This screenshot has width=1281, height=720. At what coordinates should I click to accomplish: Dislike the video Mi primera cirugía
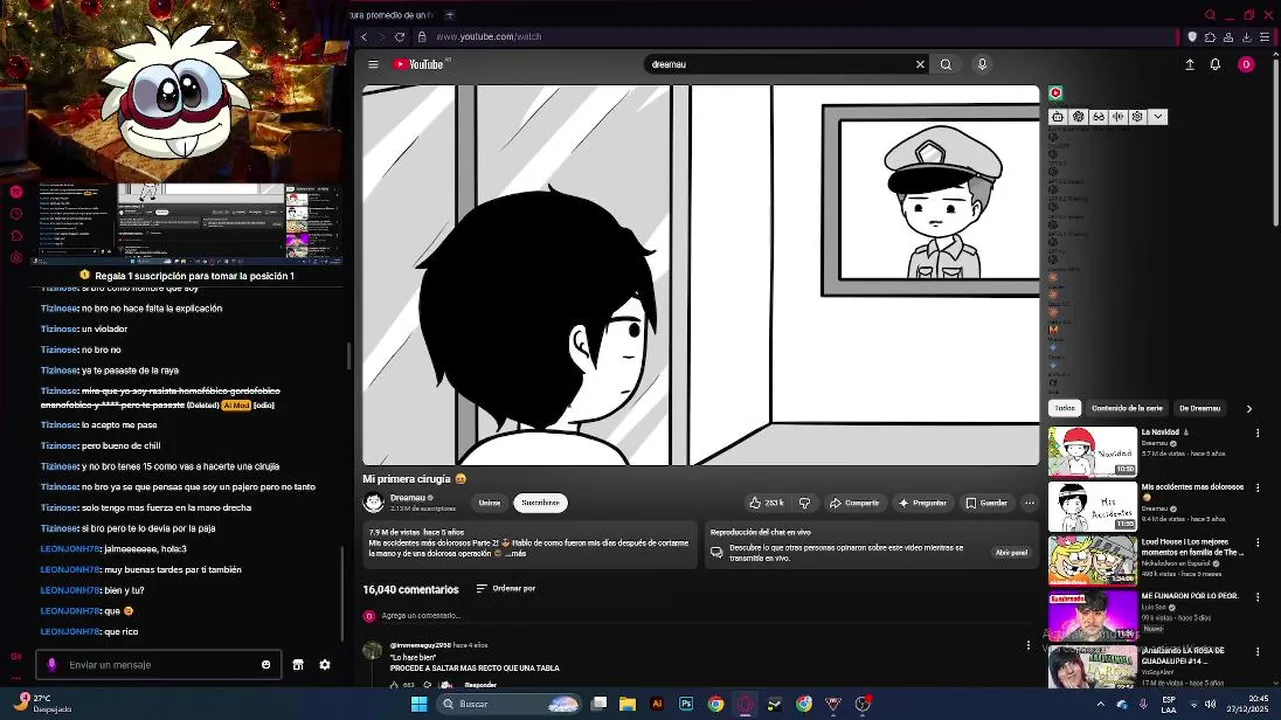tap(804, 503)
